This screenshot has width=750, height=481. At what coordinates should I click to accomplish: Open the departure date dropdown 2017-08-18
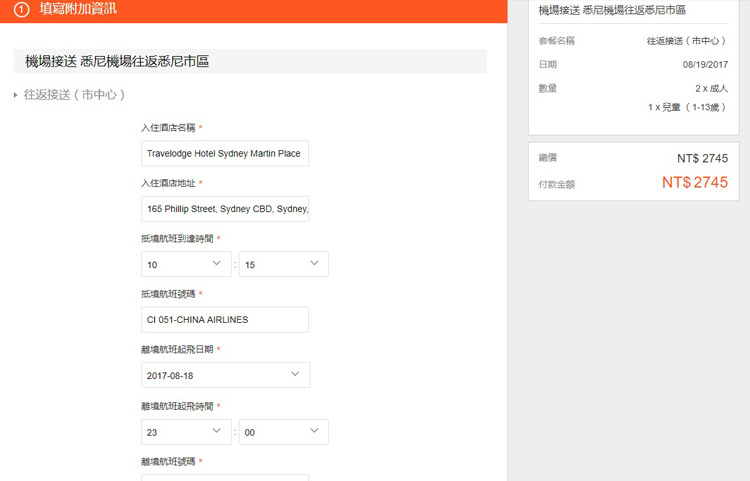coord(225,375)
